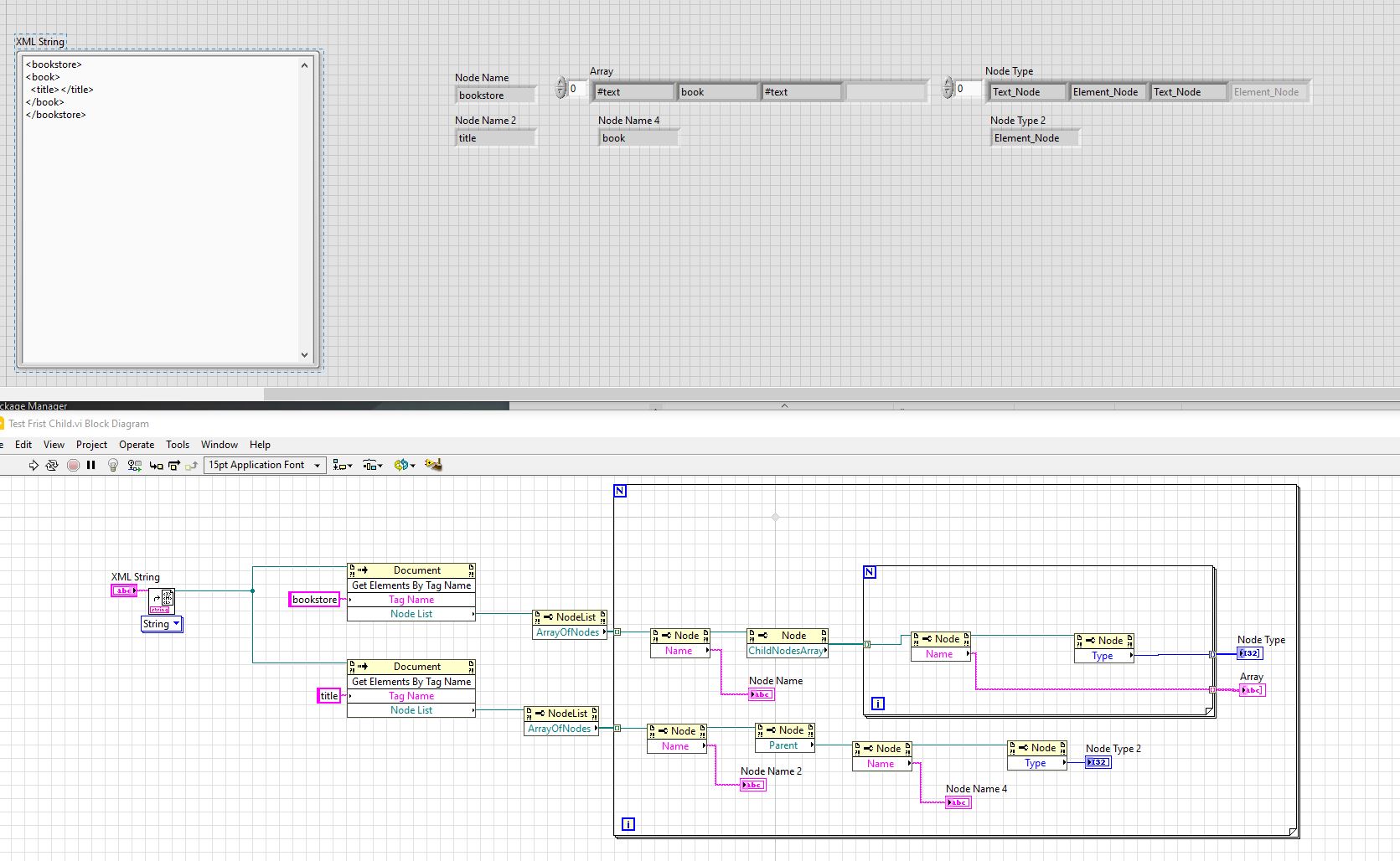Click the ChildNodesArray property node
The width and height of the screenshot is (1400, 861).
click(x=786, y=651)
